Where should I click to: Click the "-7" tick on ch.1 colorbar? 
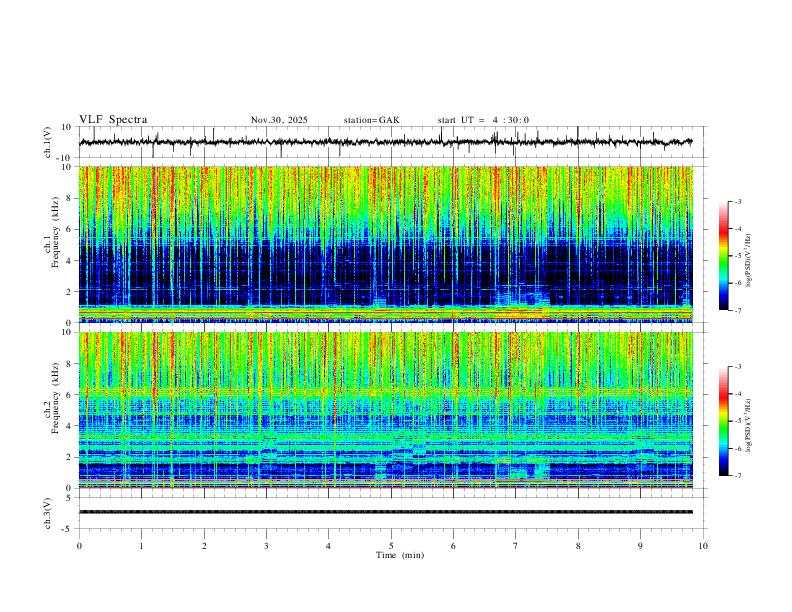coord(737,310)
